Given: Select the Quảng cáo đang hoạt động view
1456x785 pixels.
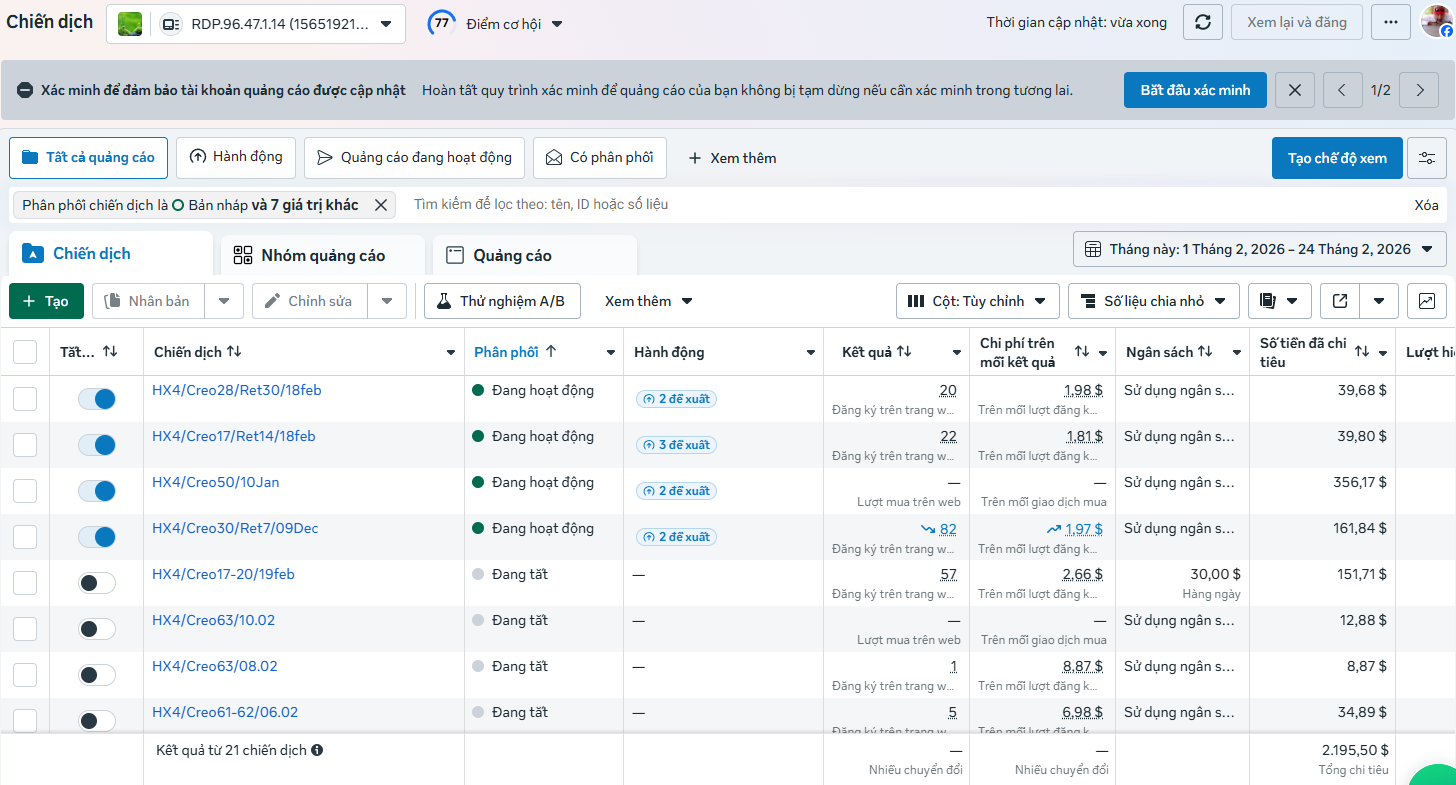Looking at the screenshot, I should pyautogui.click(x=414, y=158).
